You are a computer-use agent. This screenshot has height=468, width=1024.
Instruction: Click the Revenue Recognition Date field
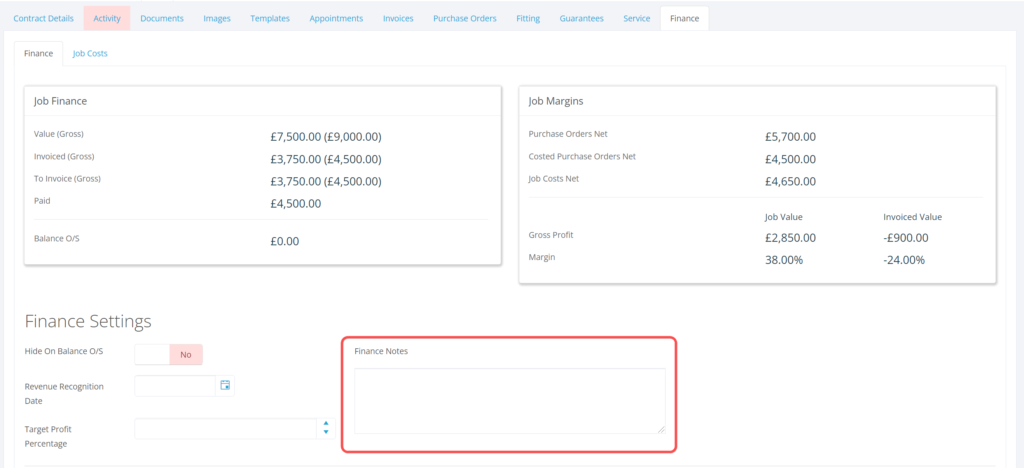[x=175, y=385]
